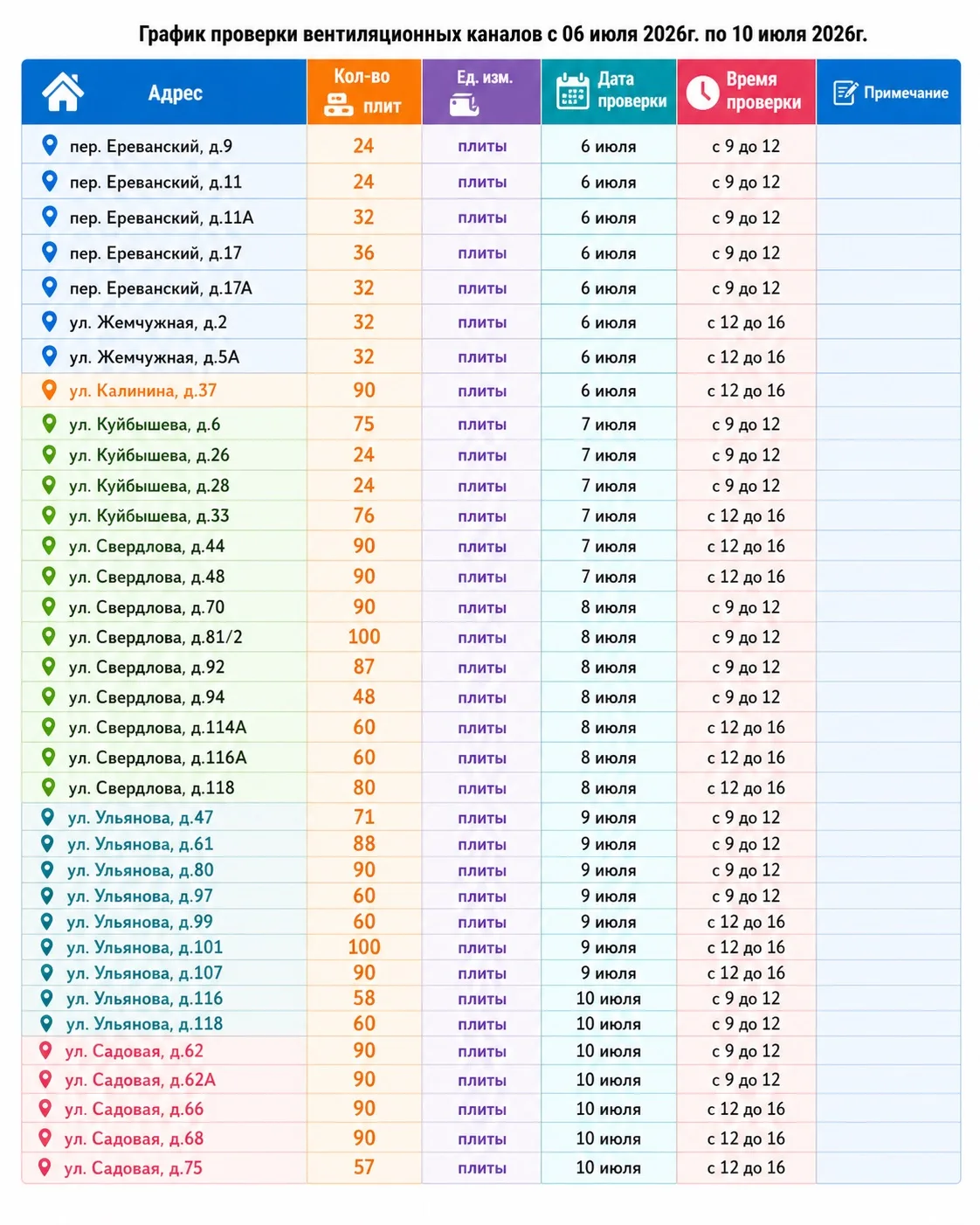Screen dimensions: 980x1225
Task: Open address ул. Садовая, д.62А
Action: point(140,1080)
